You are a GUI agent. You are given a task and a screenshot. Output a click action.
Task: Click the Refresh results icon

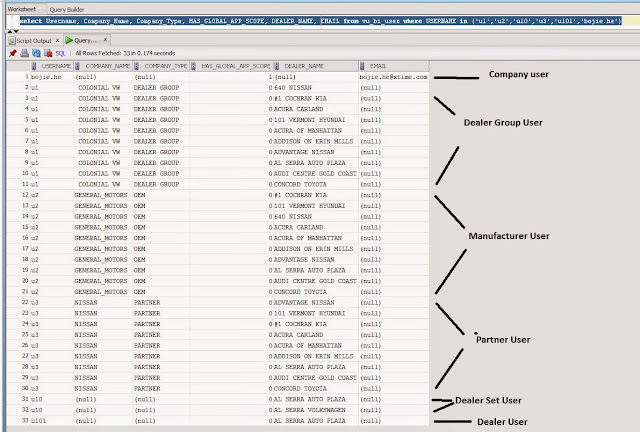point(36,53)
